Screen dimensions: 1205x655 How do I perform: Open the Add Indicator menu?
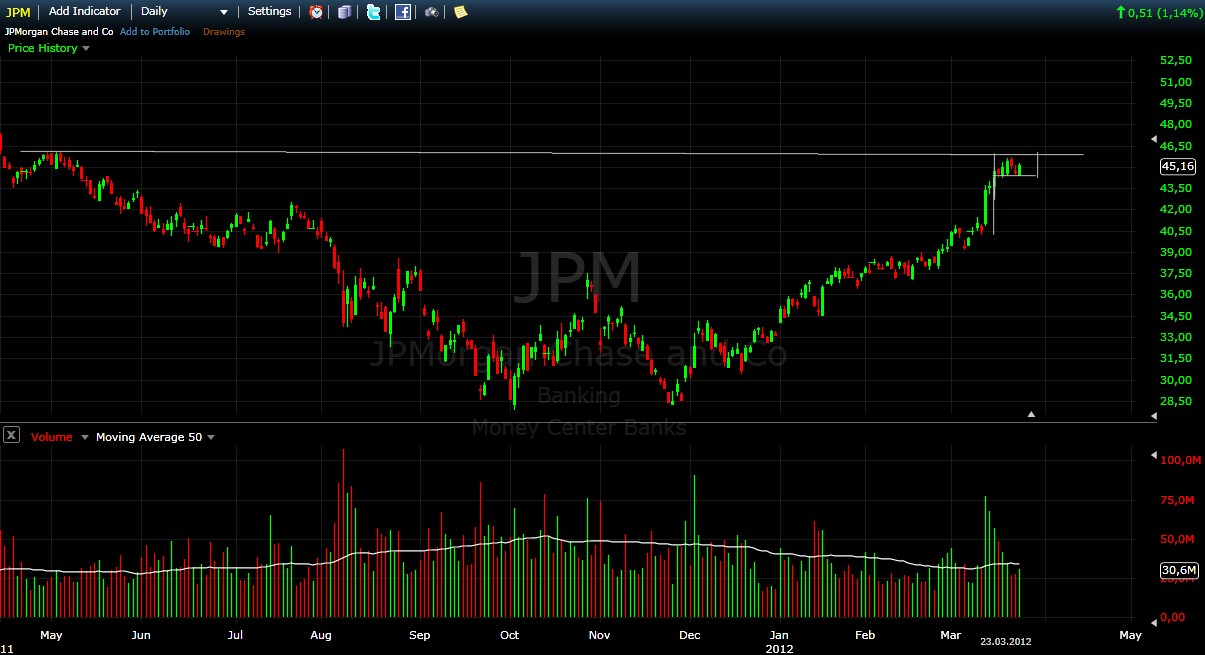point(85,12)
